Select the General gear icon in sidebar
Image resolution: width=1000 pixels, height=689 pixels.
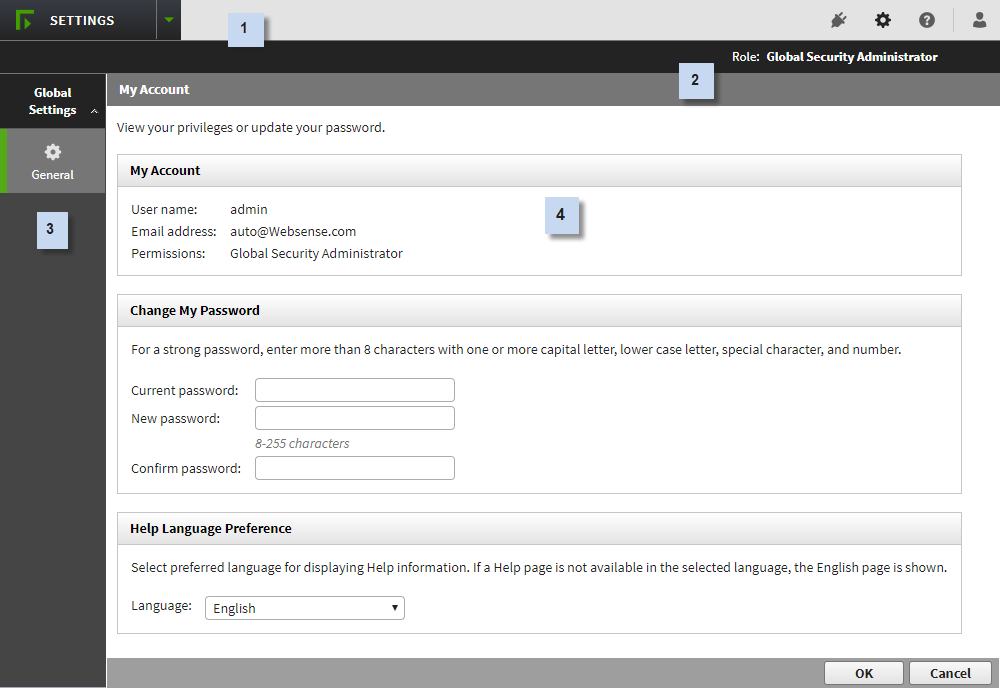[x=52, y=152]
